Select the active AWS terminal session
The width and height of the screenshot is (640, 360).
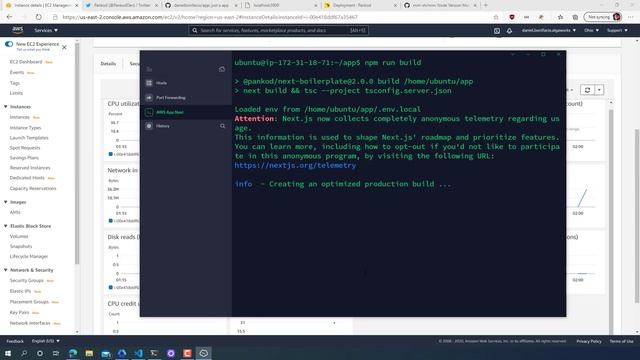coord(186,112)
